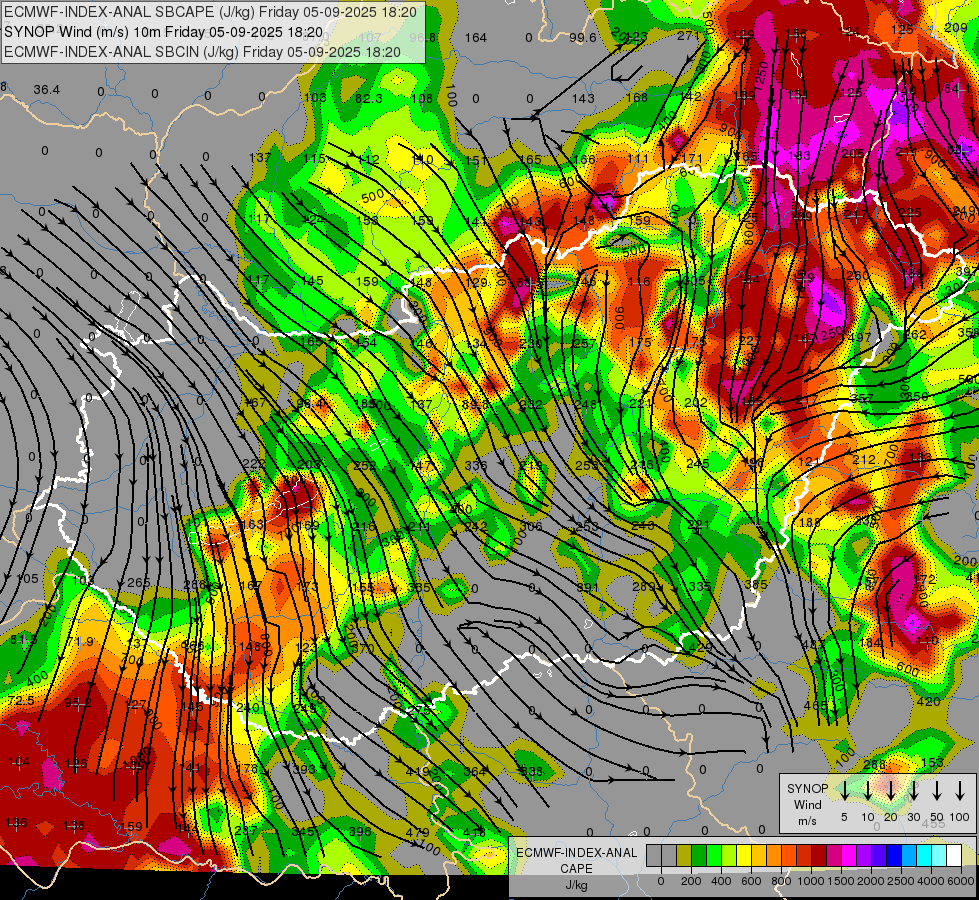Click the 164 value near the top
Screen dimensions: 979x900
476,37
